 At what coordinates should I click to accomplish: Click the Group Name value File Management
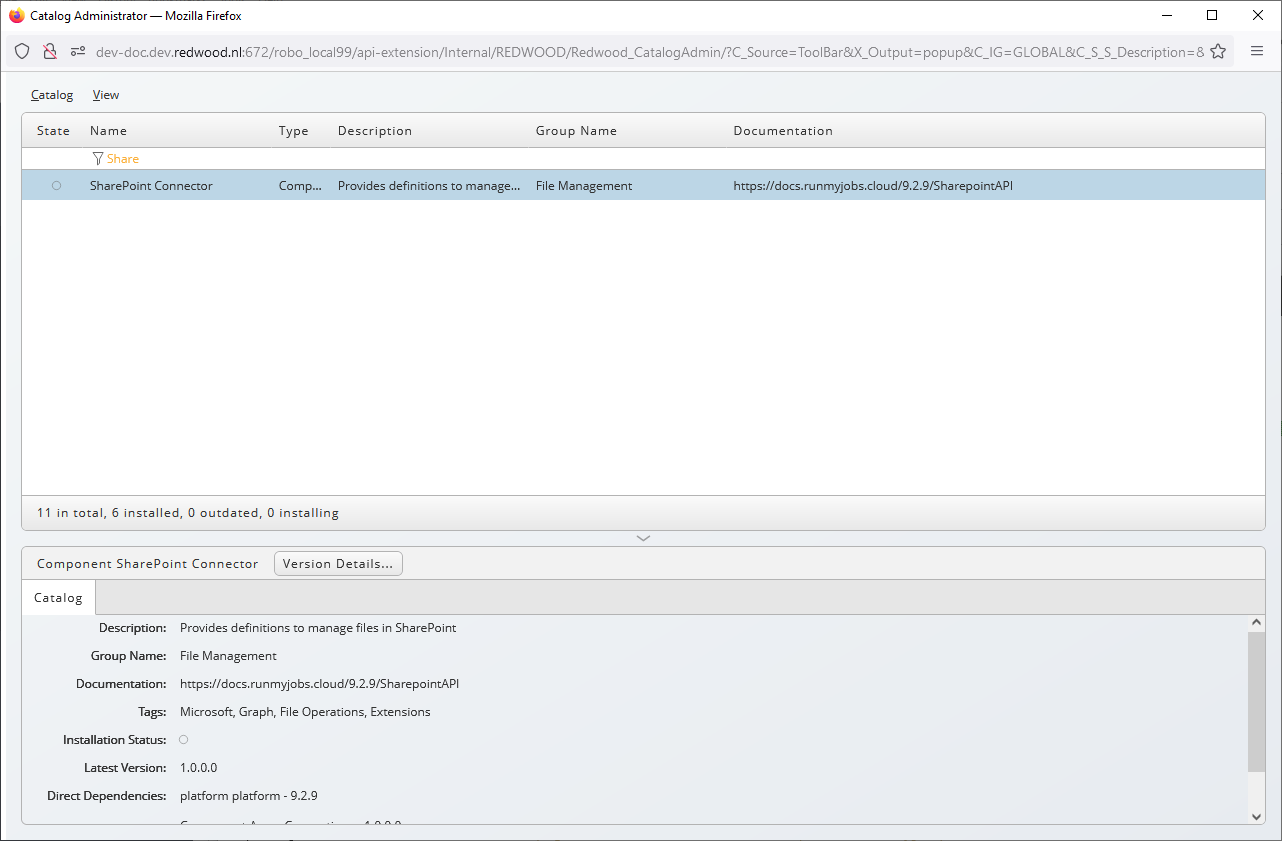coord(228,656)
